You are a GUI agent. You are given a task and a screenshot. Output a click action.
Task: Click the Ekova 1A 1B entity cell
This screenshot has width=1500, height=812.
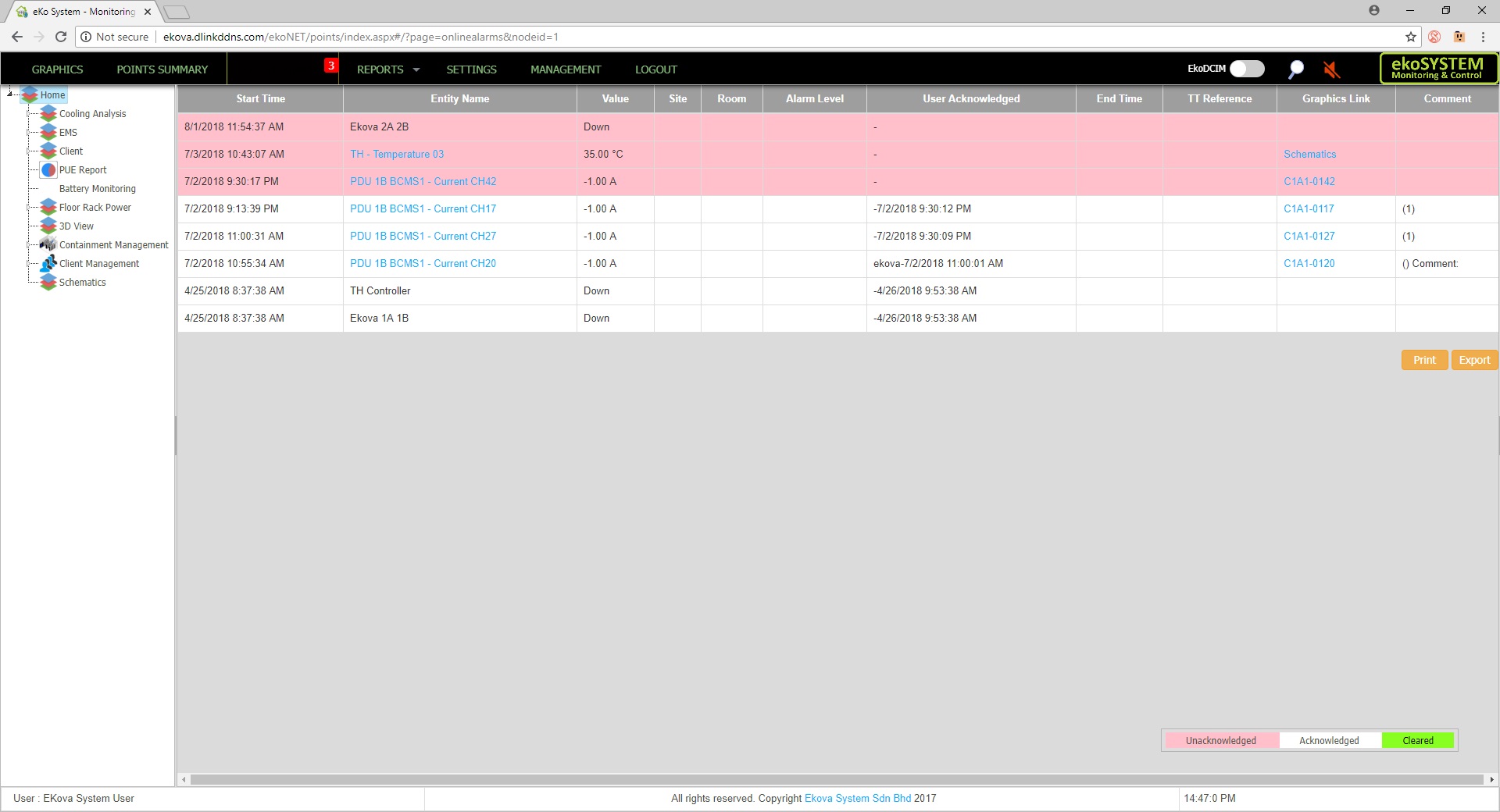click(x=459, y=318)
